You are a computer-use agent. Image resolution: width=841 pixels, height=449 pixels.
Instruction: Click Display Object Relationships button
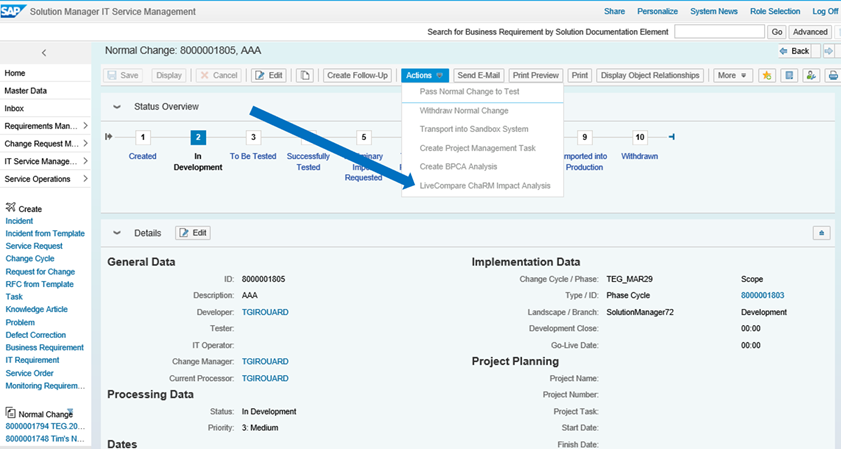point(650,75)
